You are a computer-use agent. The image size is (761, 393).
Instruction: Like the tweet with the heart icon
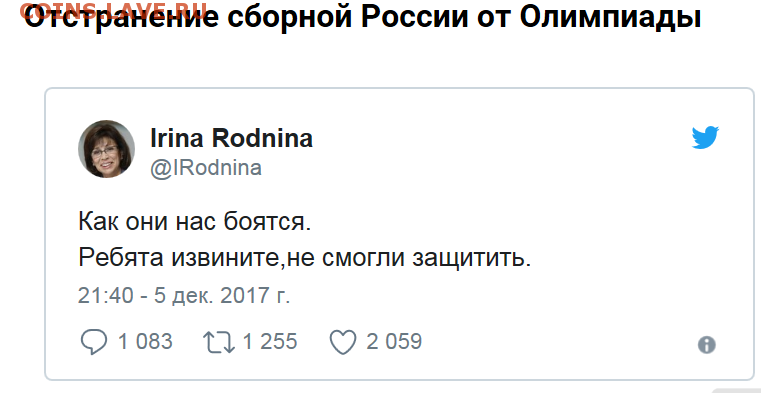[x=343, y=343]
